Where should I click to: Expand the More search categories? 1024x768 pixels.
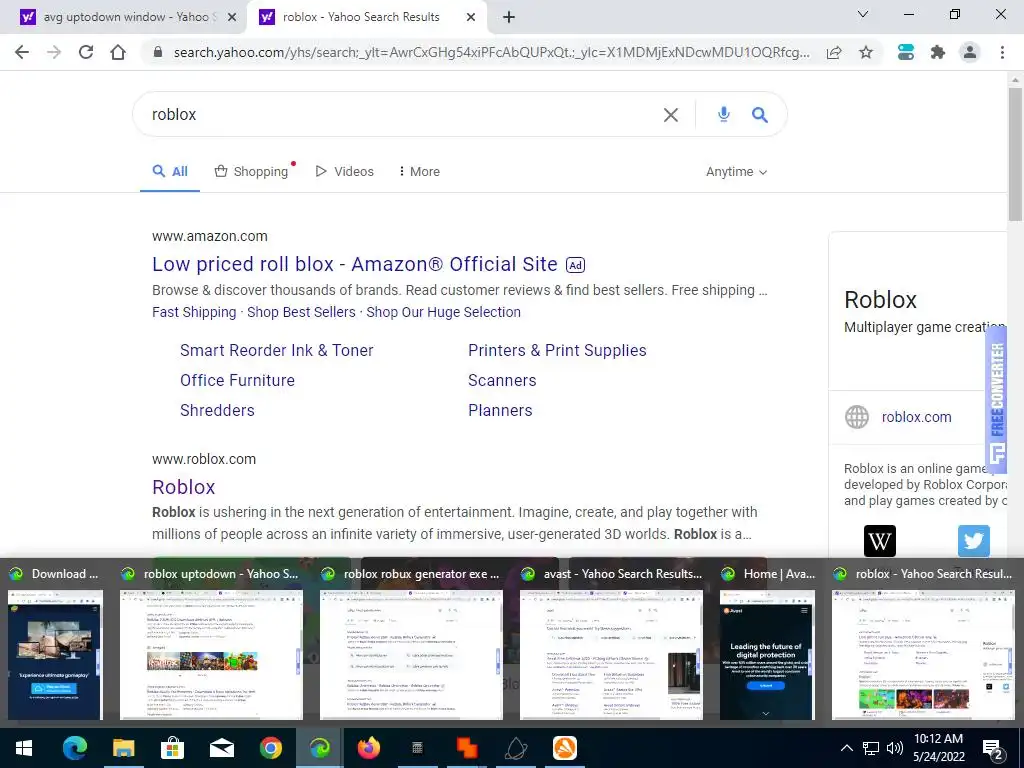click(x=419, y=172)
